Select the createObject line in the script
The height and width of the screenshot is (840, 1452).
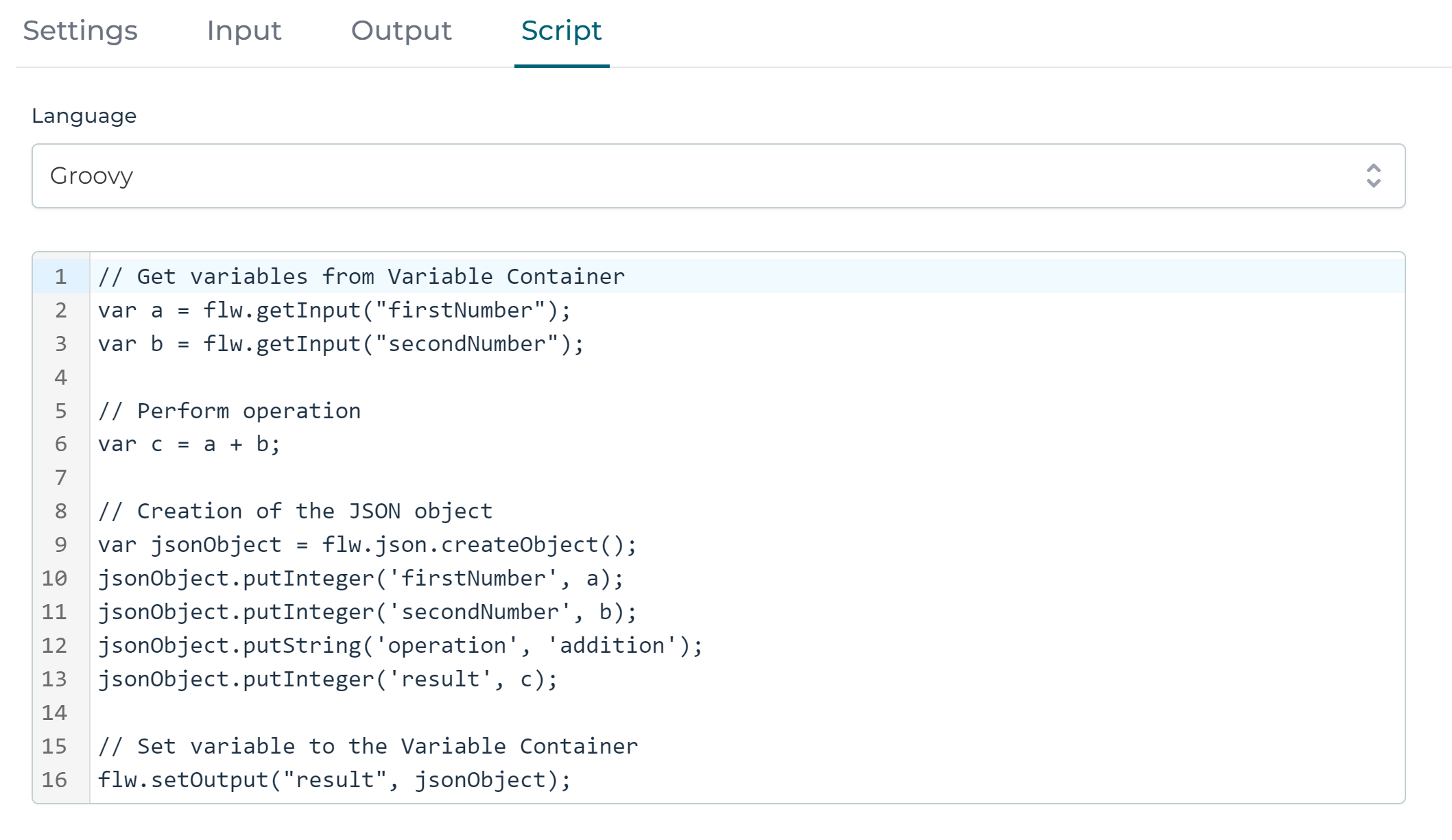(368, 544)
